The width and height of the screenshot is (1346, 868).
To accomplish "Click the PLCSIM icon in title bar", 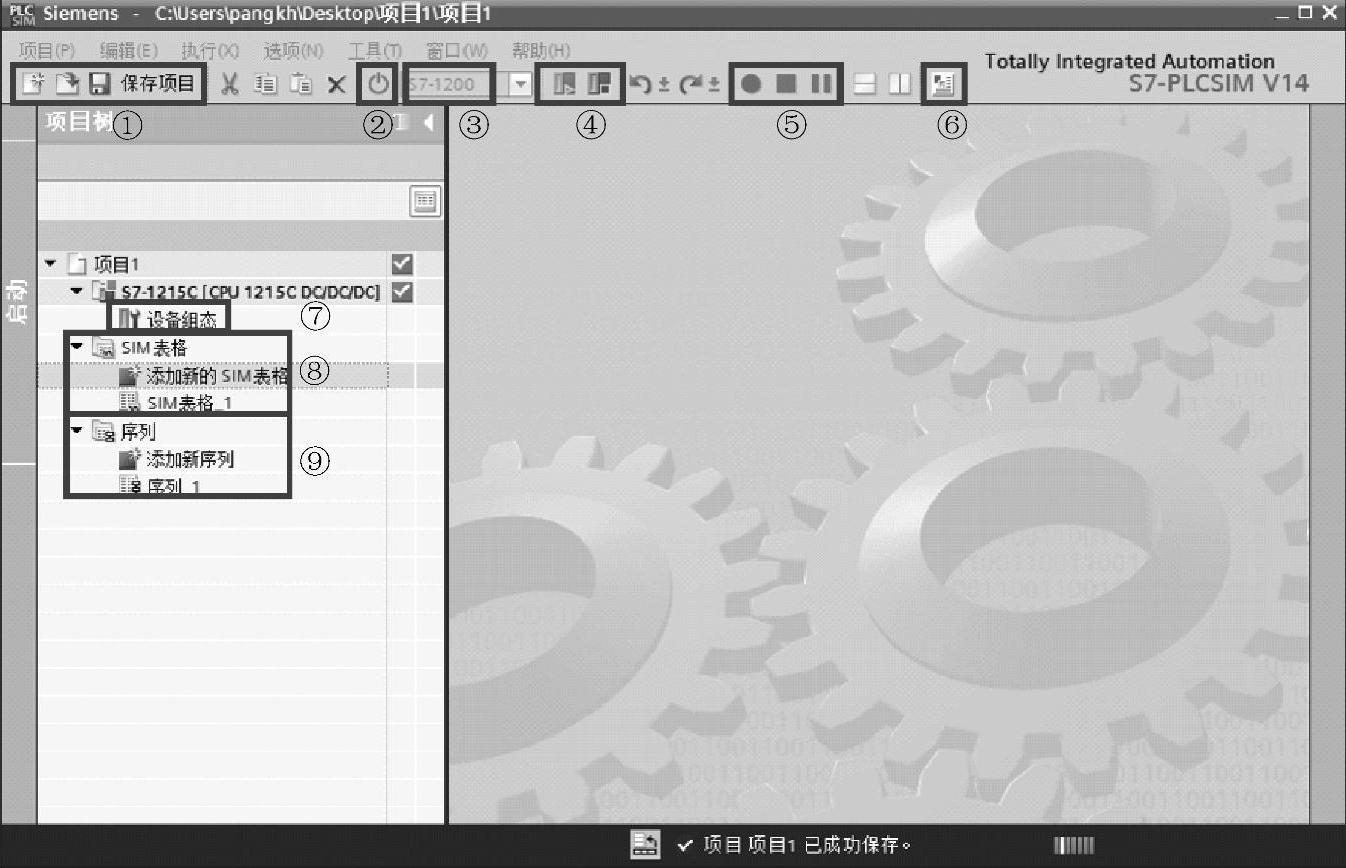I will point(22,14).
